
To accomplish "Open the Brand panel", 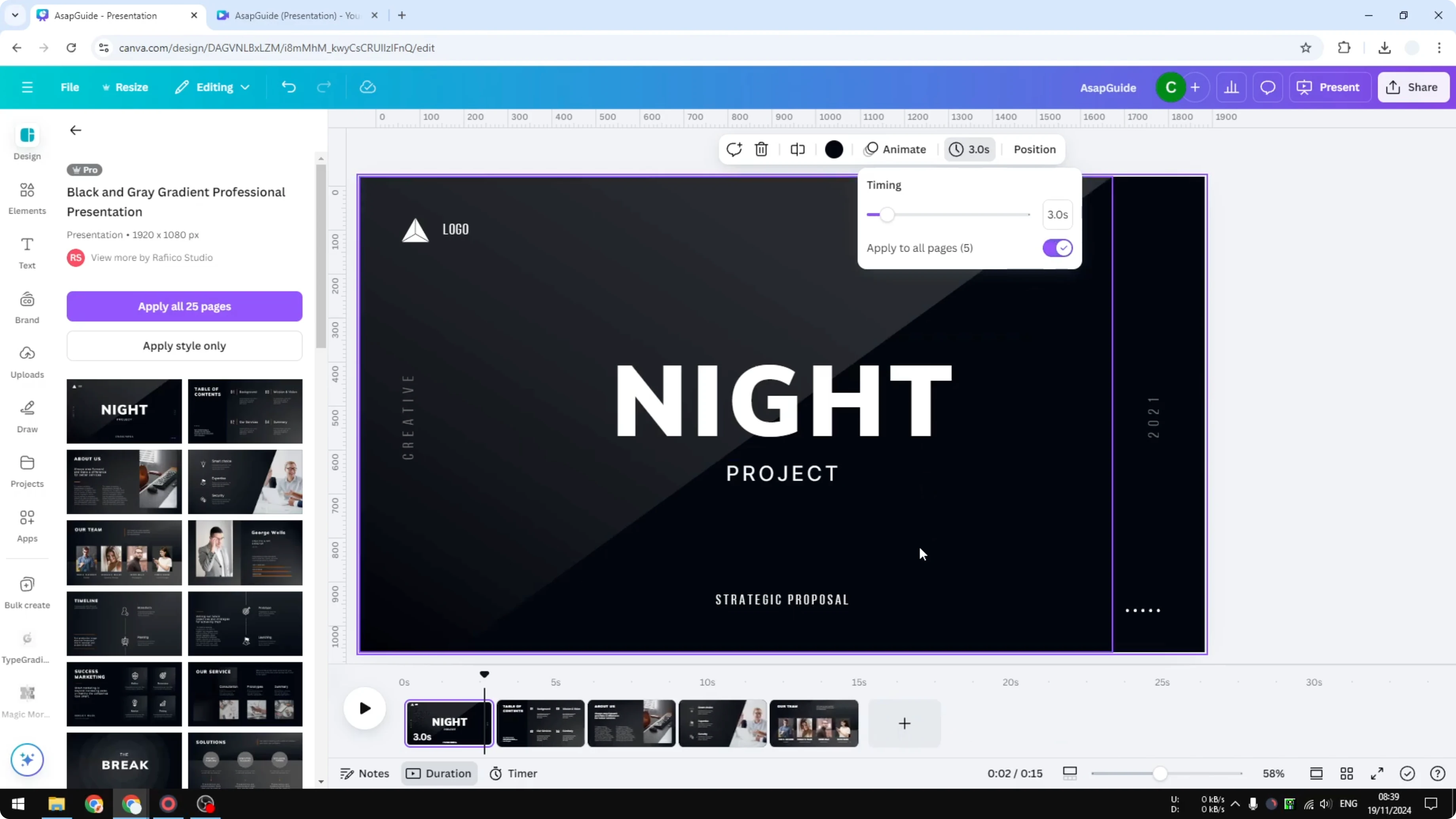I will click(x=27, y=307).
